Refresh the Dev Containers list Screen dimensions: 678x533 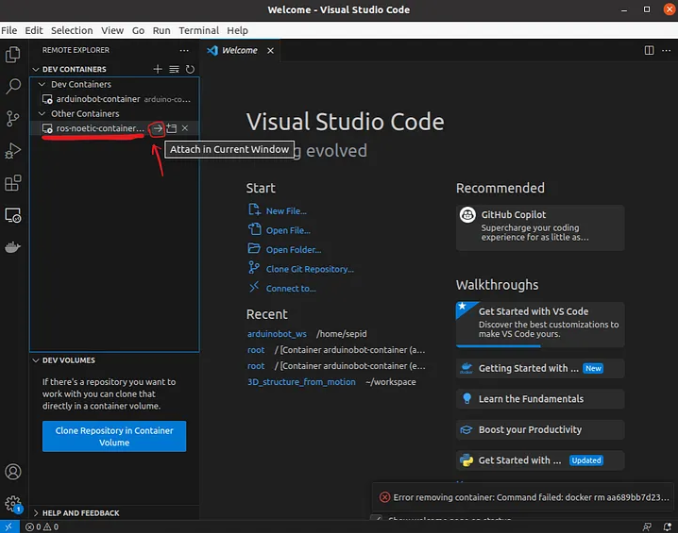tap(190, 69)
